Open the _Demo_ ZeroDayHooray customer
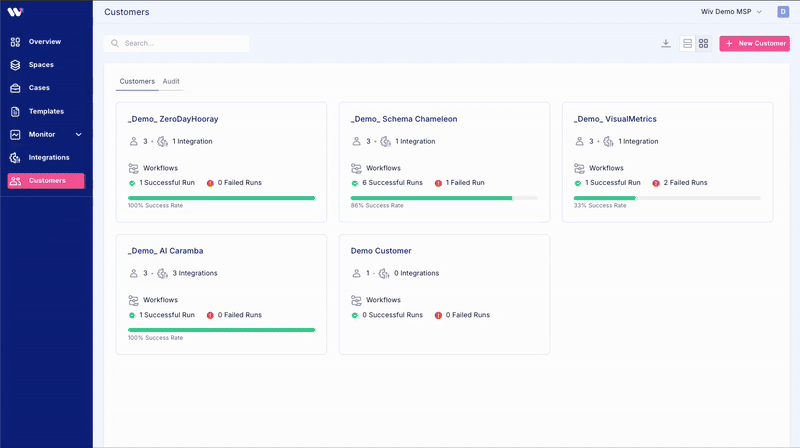800x448 pixels. point(173,119)
